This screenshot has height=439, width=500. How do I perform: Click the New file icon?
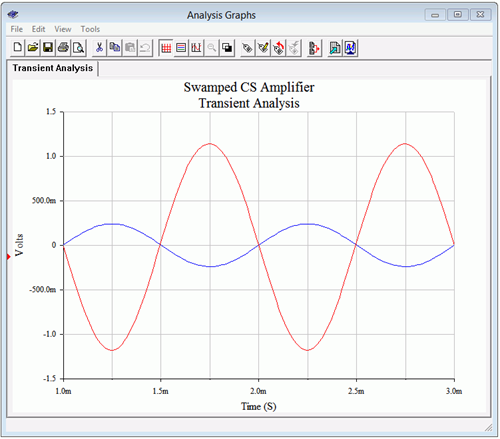coord(17,48)
